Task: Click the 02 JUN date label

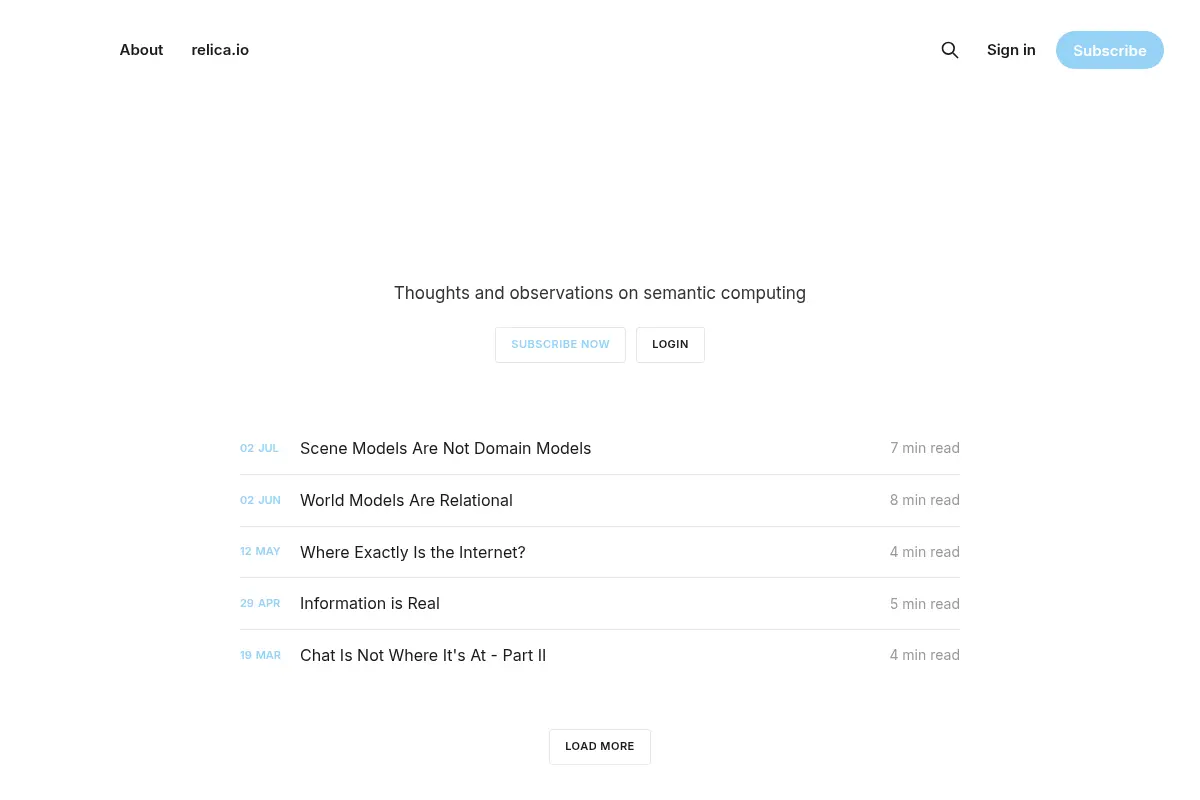Action: tap(260, 500)
